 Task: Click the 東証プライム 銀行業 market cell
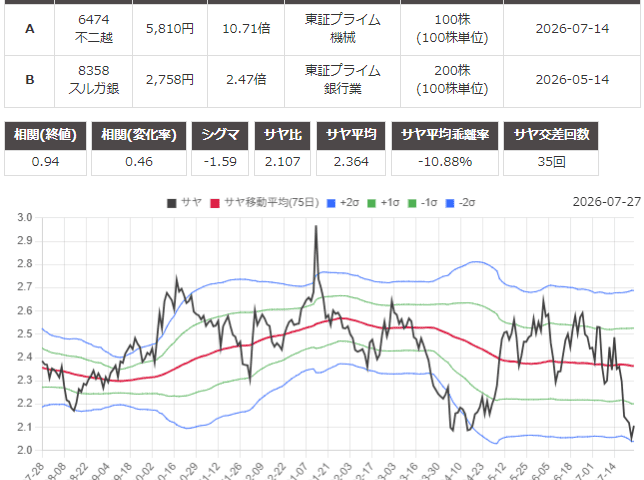[x=343, y=80]
